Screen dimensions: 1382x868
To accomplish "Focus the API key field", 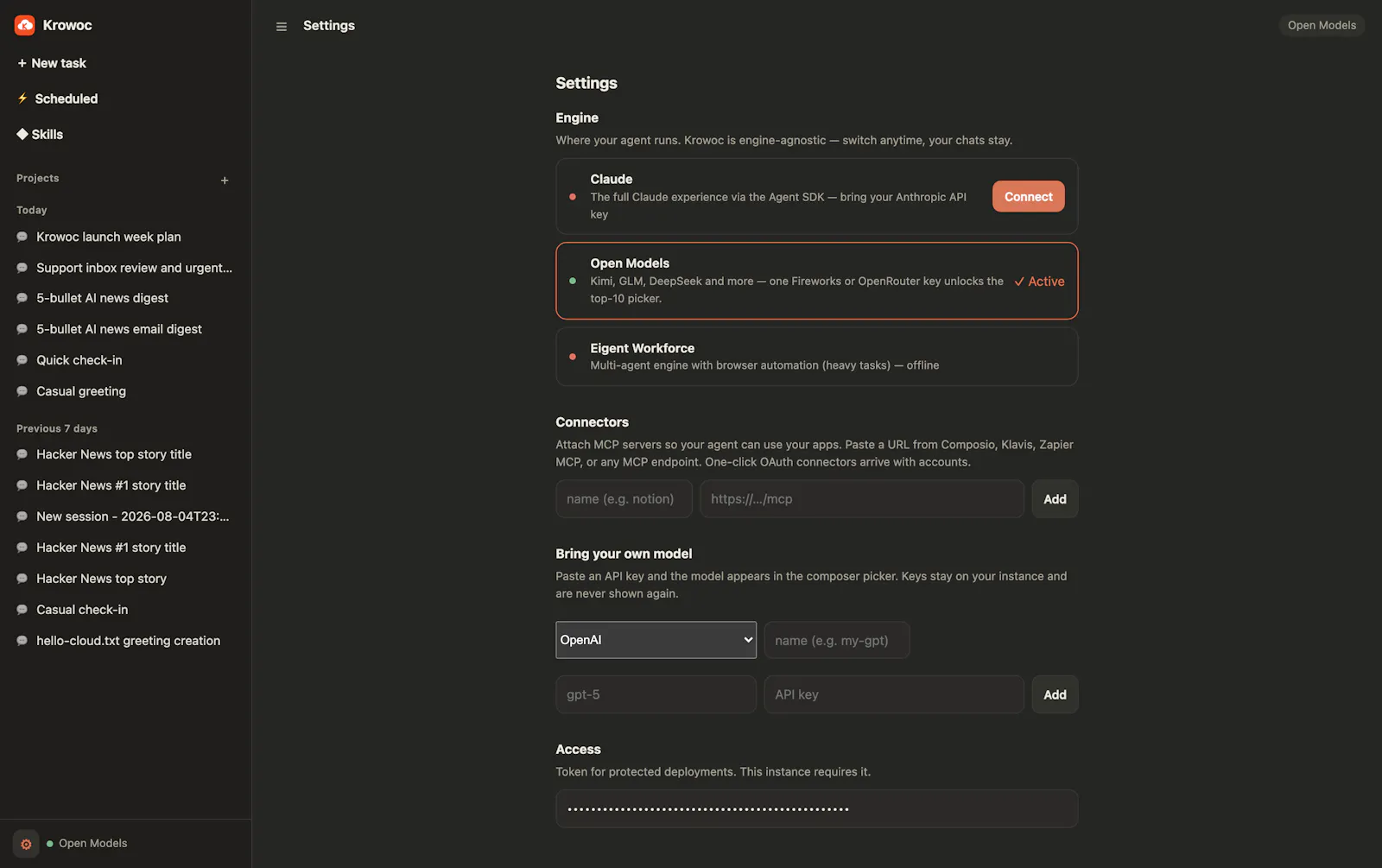I will click(894, 694).
